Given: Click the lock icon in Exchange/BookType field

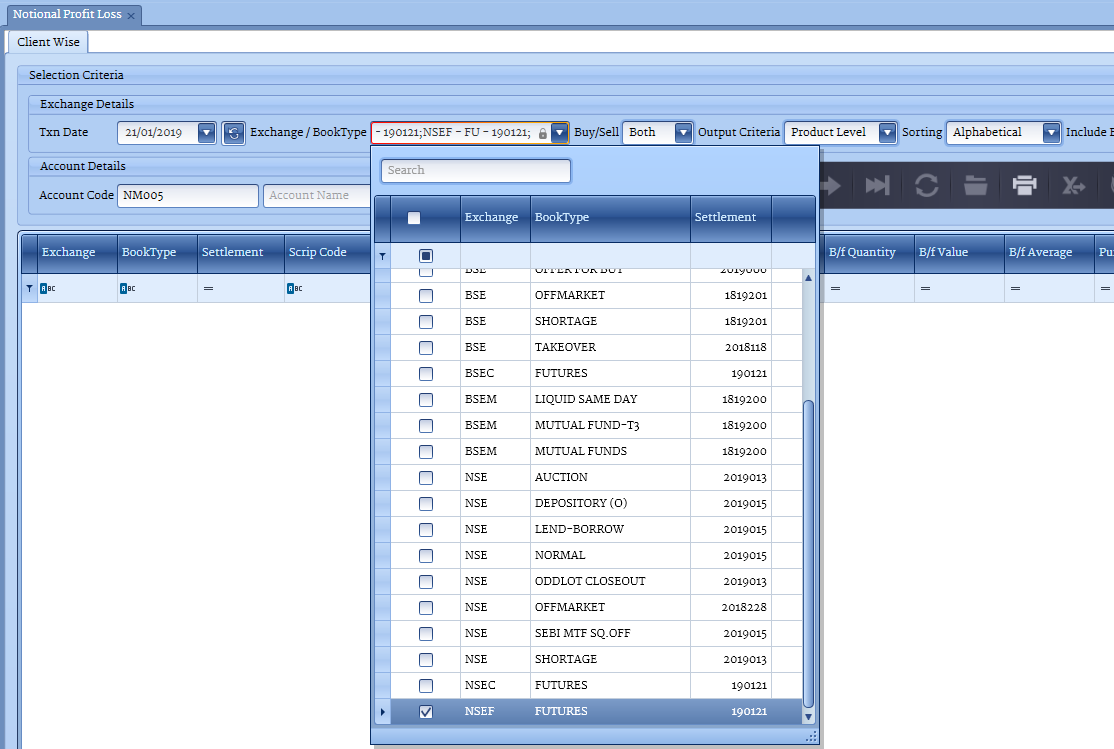Looking at the screenshot, I should pos(542,133).
